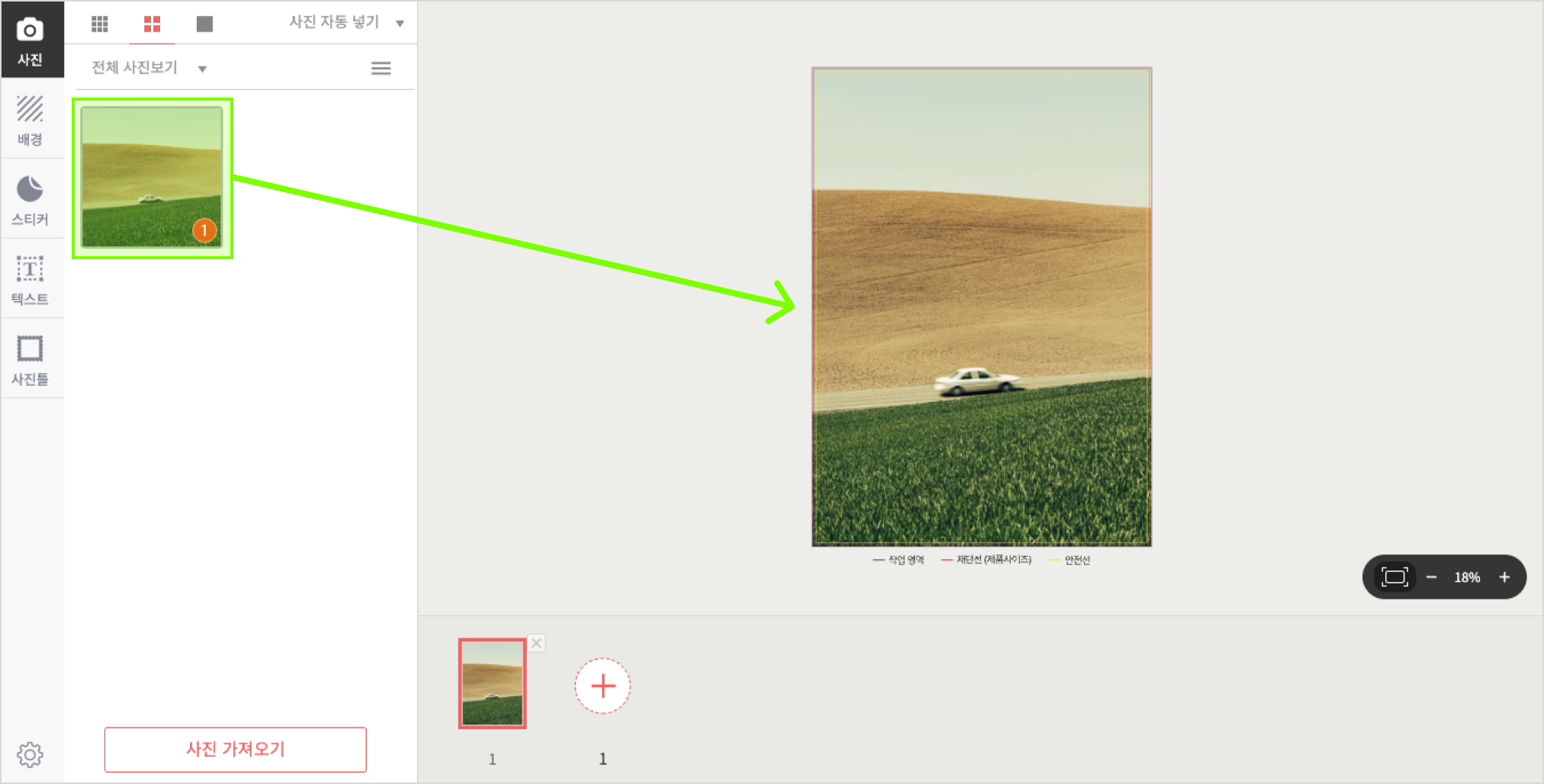Delete page 1 thumbnail with X
The height and width of the screenshot is (784, 1544).
point(537,643)
